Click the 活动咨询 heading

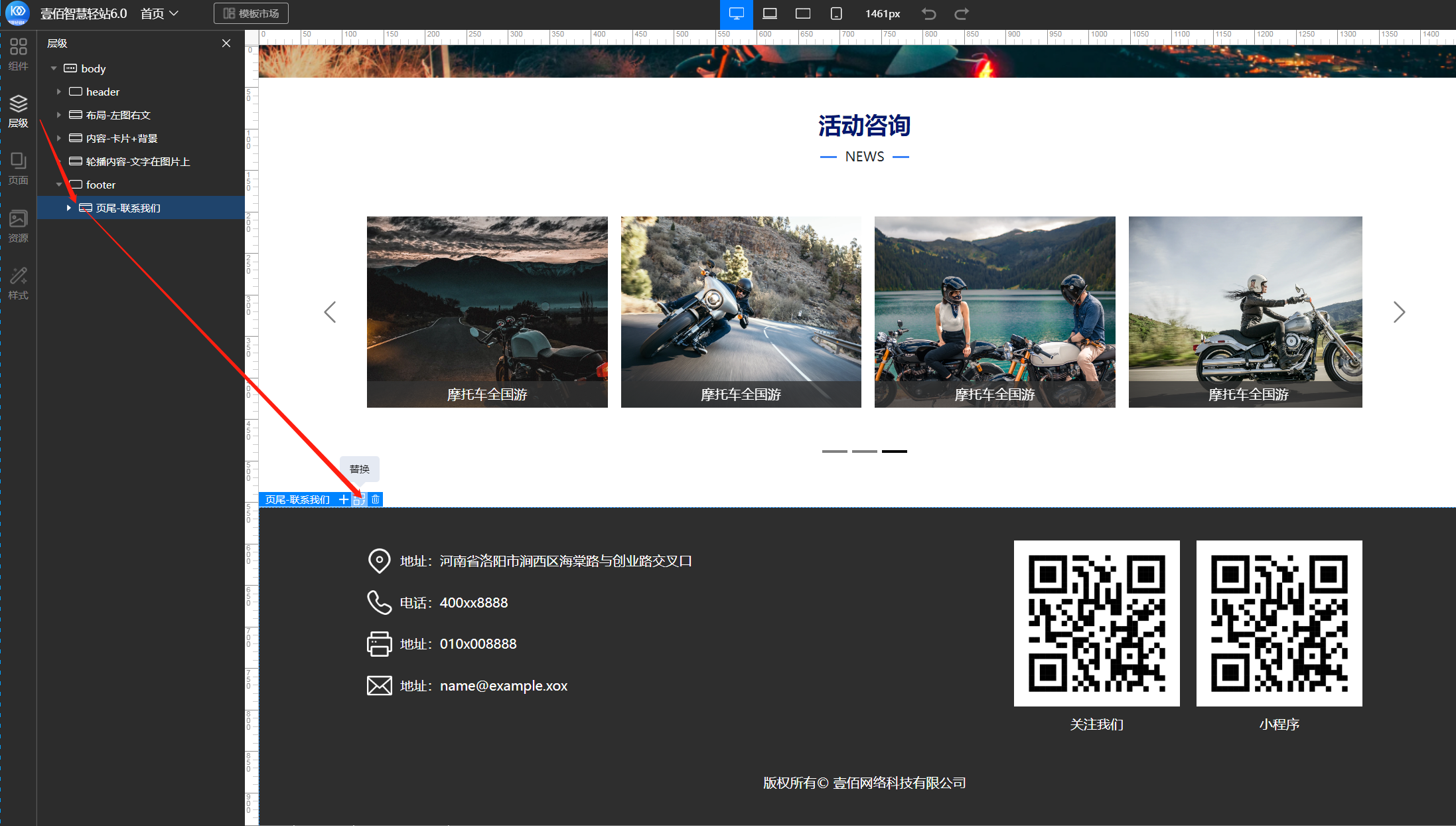[x=865, y=125]
